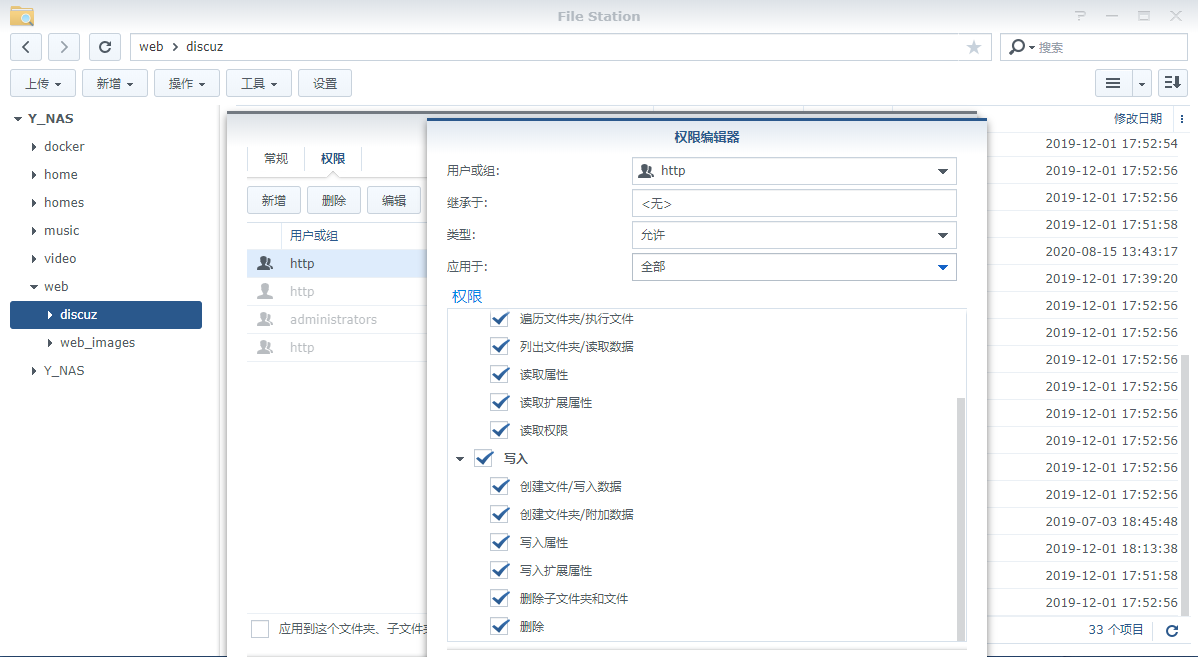Click refresh icon beside item count

click(x=1172, y=630)
